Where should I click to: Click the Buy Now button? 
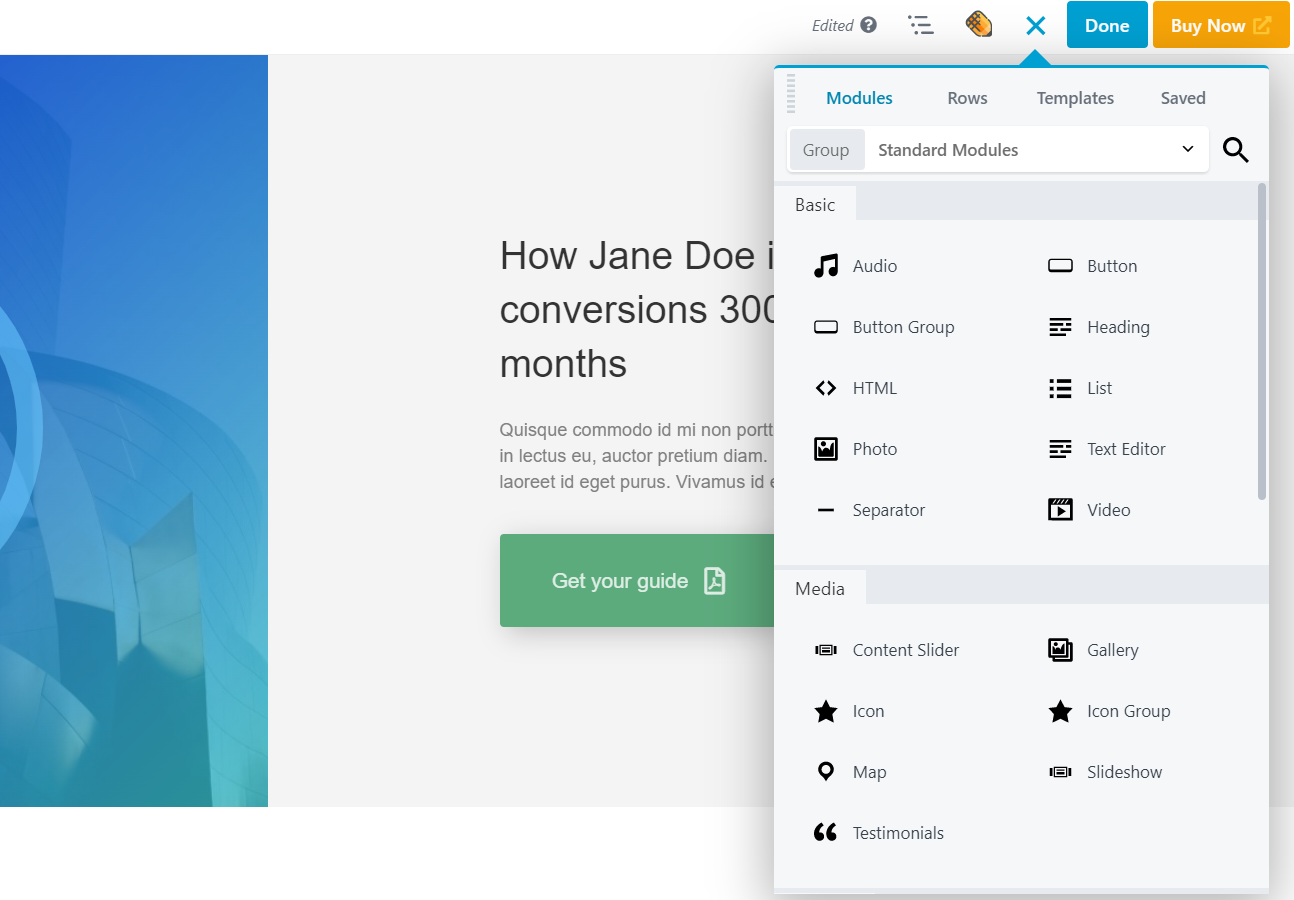click(1220, 26)
